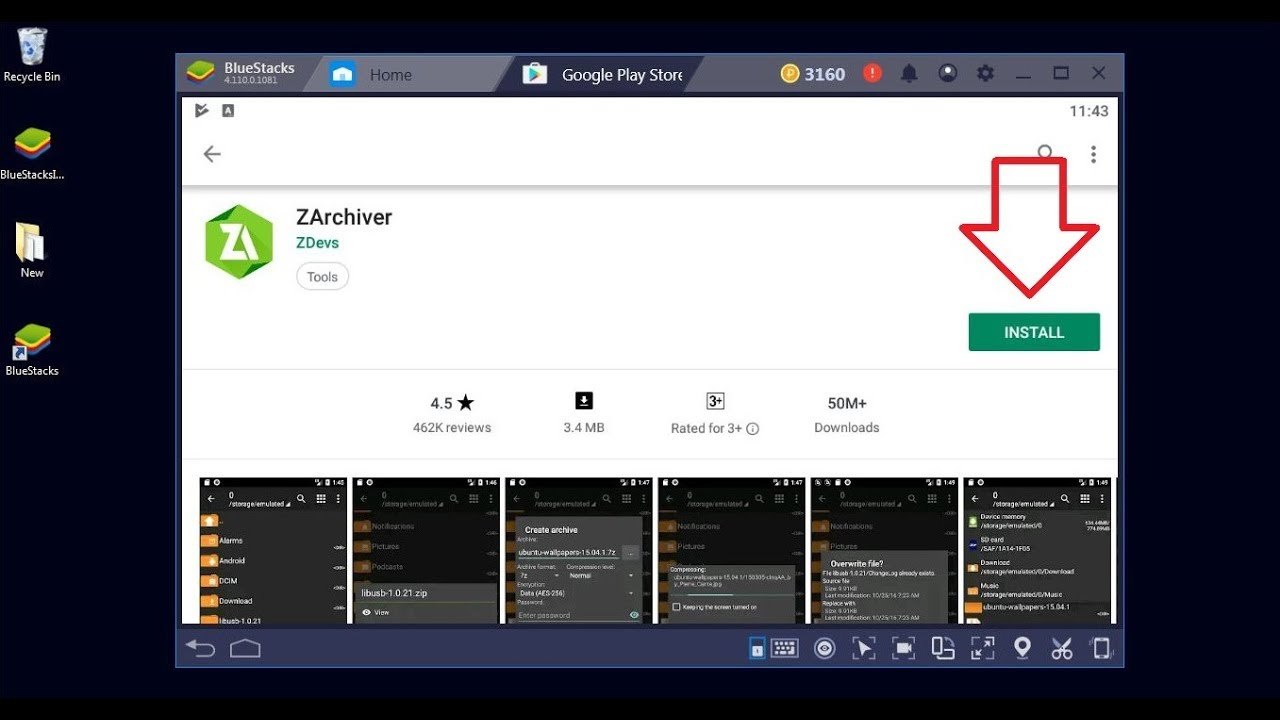Screen dimensions: 1280x720
Task: Click the mouse cursor lock icon
Action: click(x=863, y=648)
